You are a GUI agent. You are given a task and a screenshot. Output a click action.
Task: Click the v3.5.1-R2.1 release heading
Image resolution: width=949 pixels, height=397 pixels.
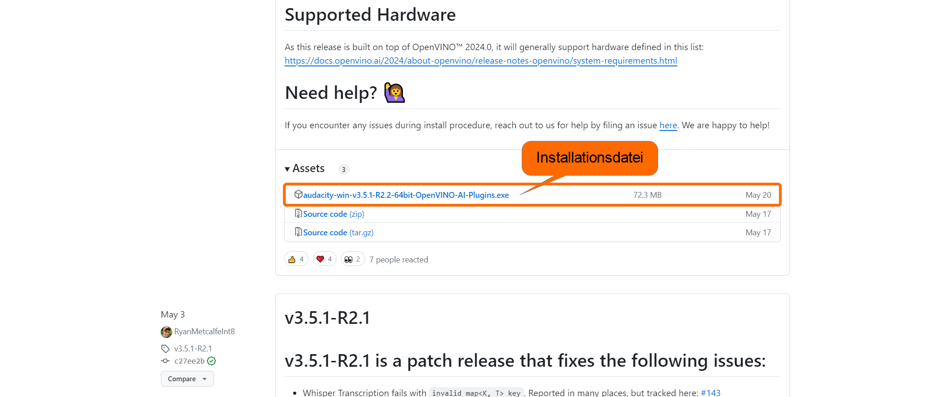327,319
